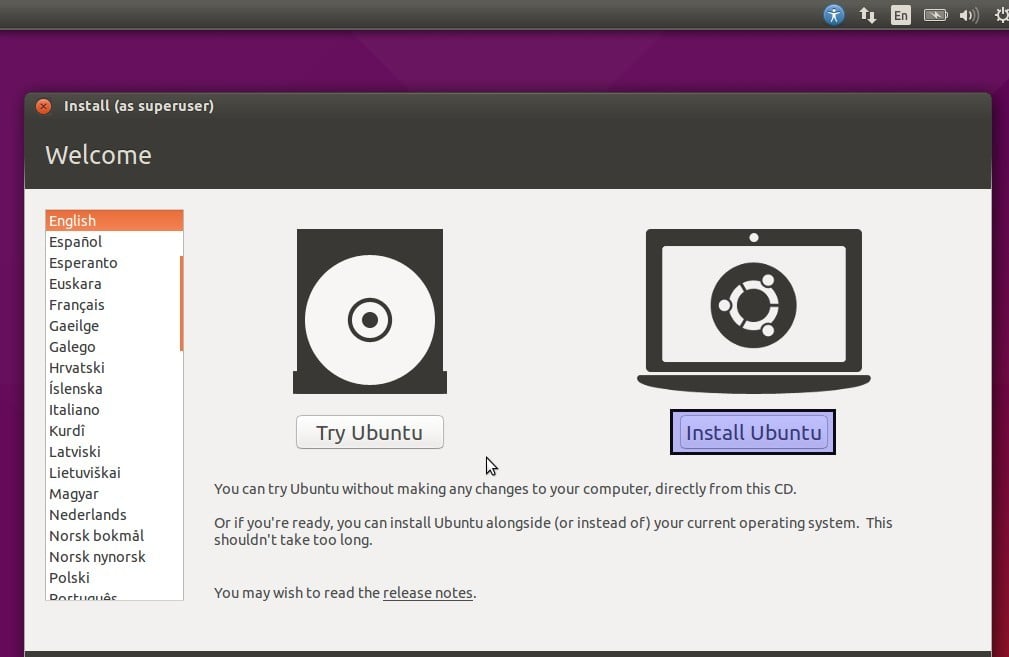Click the CD disc image
The height and width of the screenshot is (657, 1009).
370,311
